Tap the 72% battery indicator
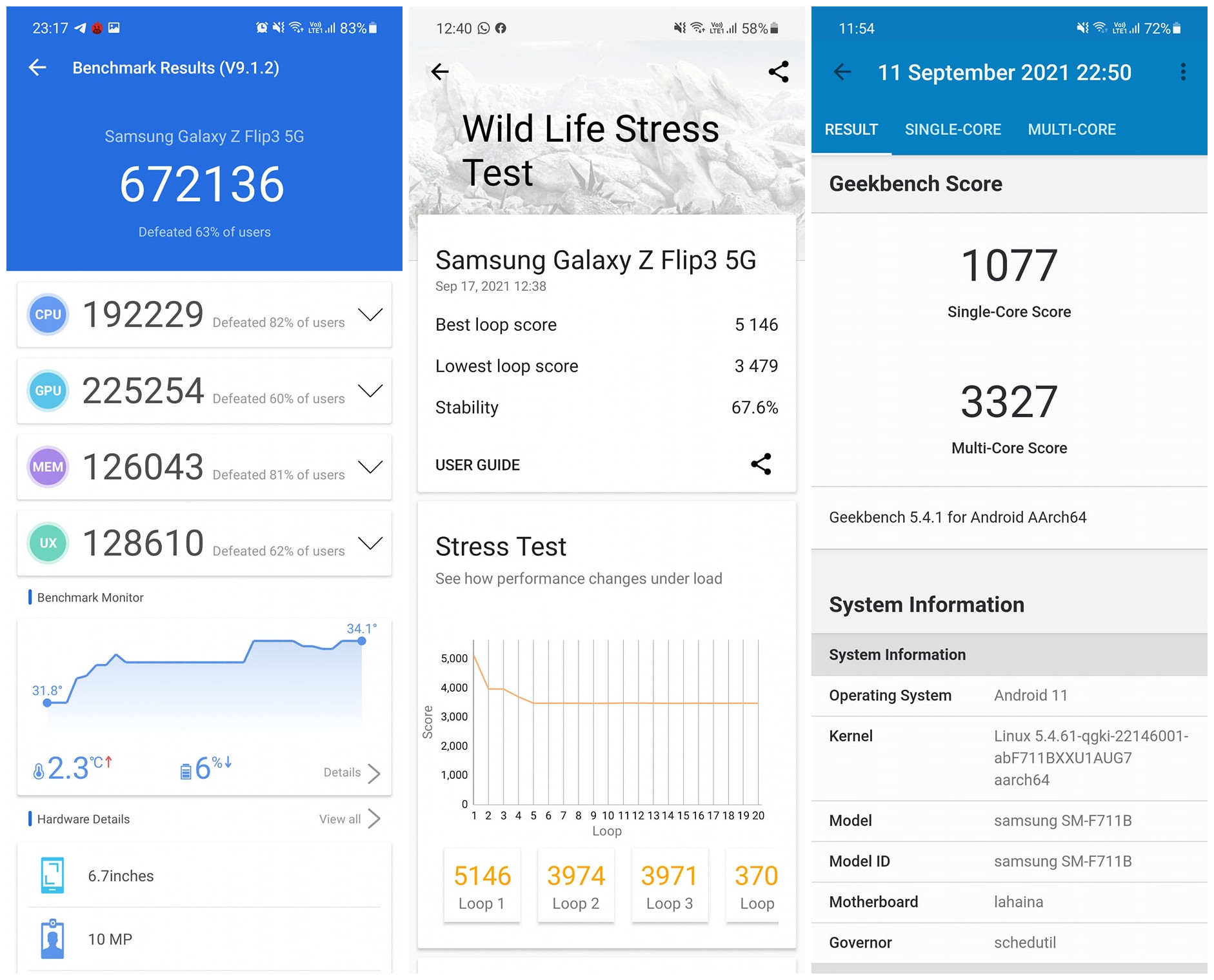 tap(1162, 28)
